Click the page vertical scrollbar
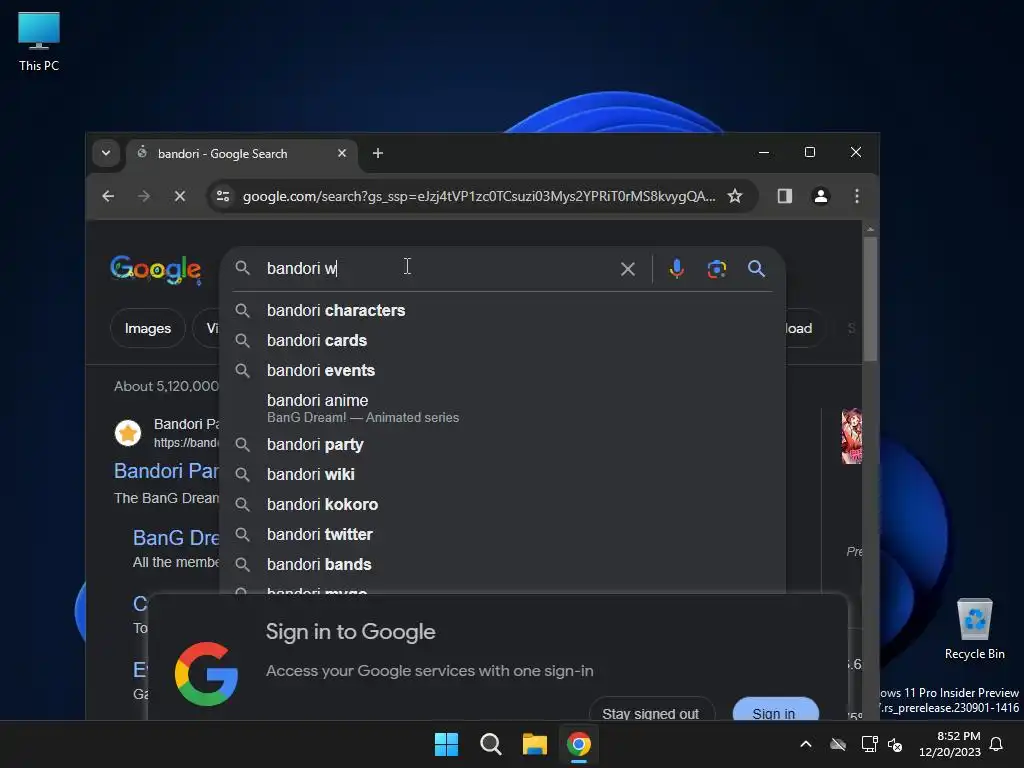Viewport: 1024px width, 768px height. click(870, 297)
